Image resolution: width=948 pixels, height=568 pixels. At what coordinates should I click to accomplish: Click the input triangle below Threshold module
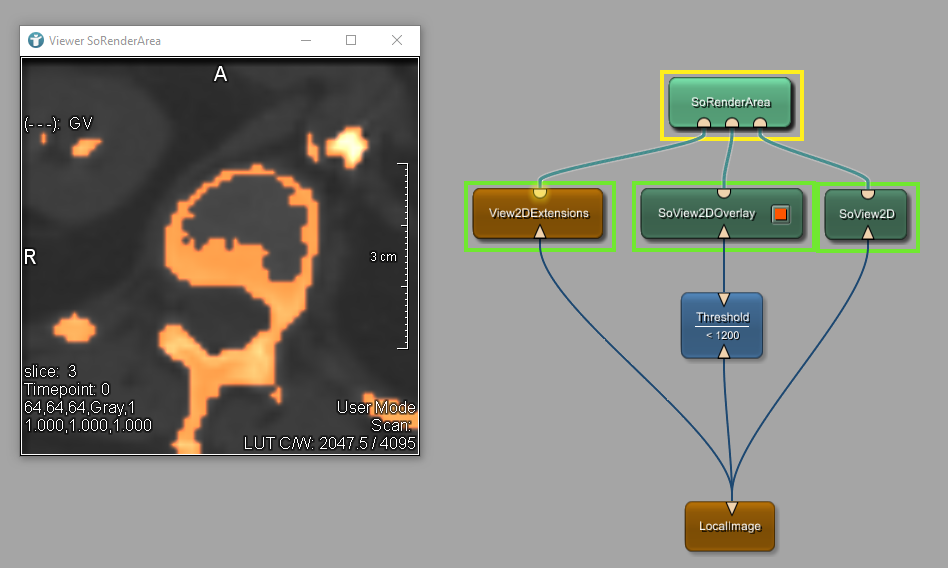click(x=723, y=352)
